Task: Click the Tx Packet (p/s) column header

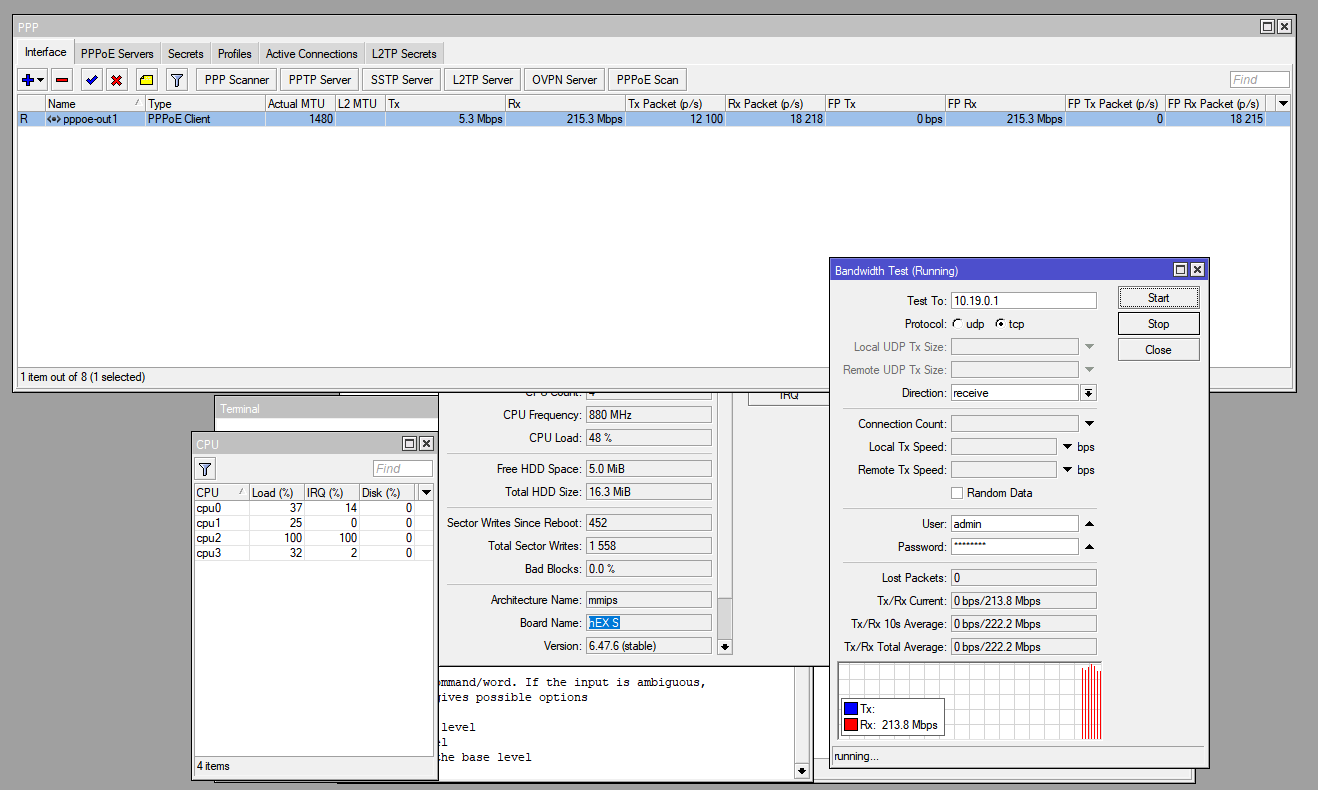Action: pyautogui.click(x=675, y=103)
